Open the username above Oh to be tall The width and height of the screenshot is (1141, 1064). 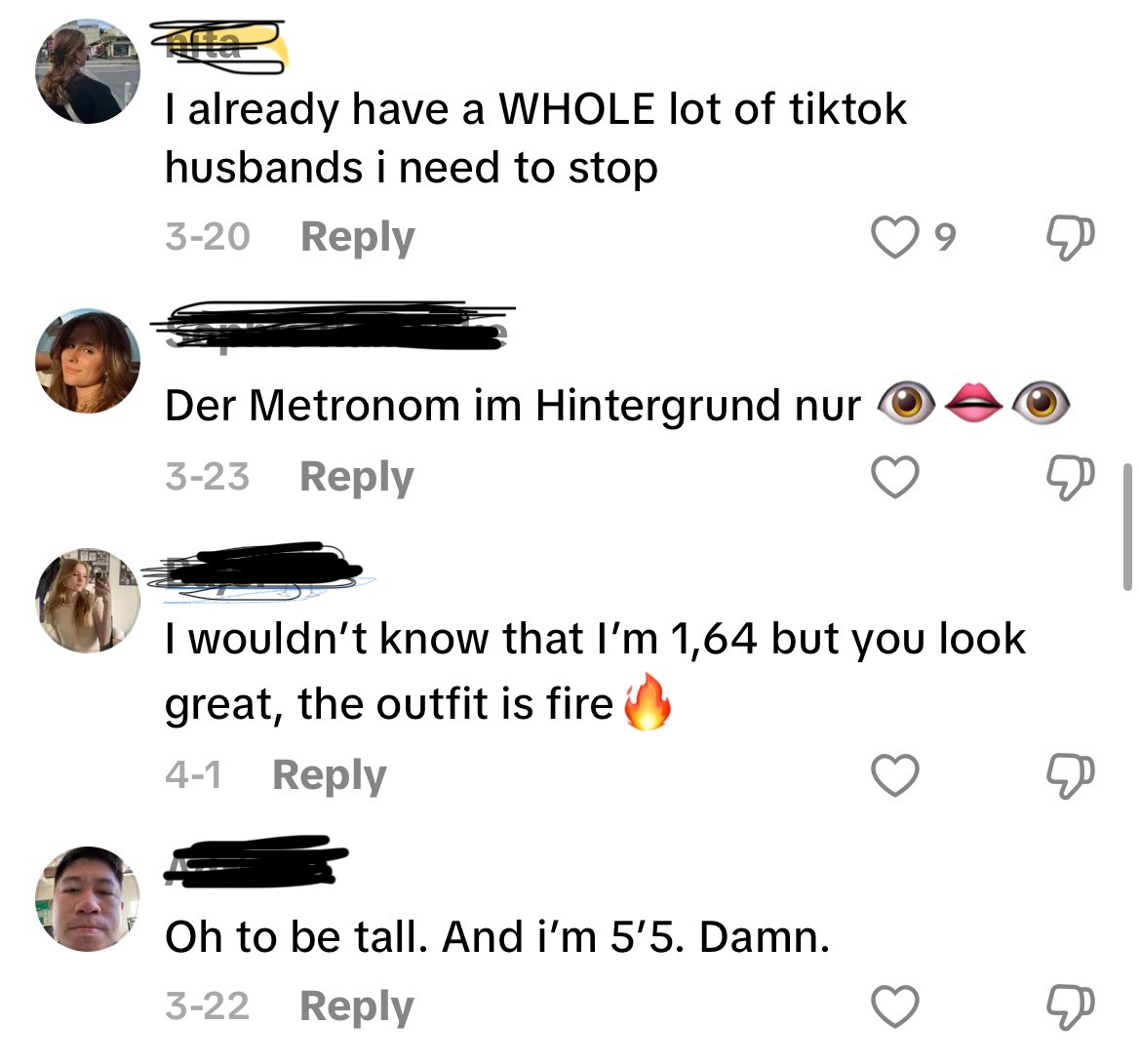click(x=256, y=862)
